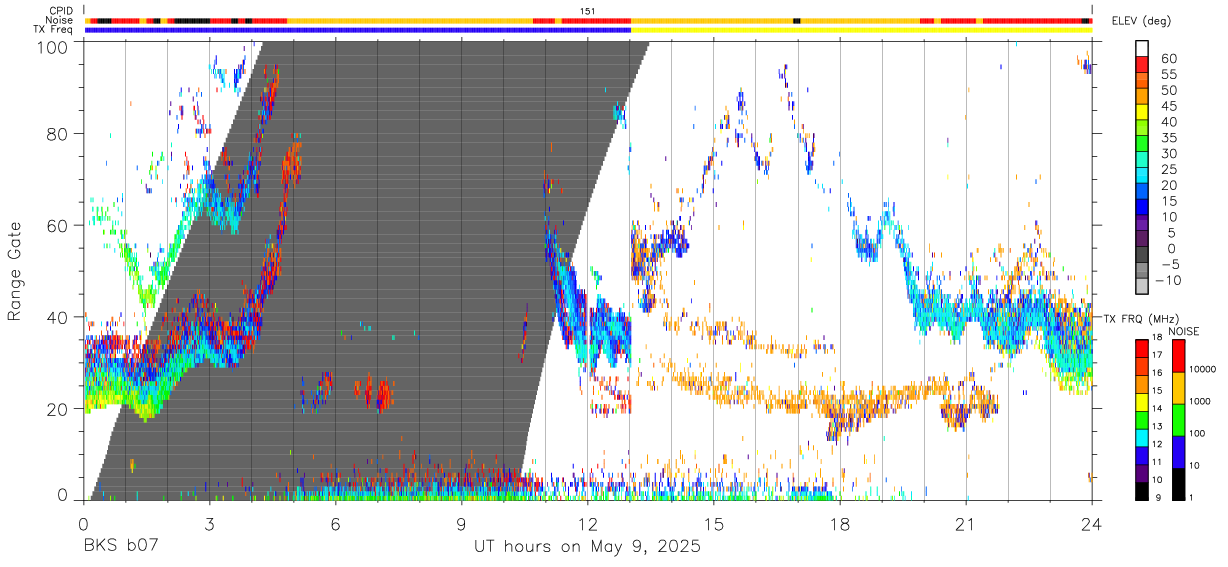
Task: Click the ELEV (deg) colorbar title
Action: 1141,21
